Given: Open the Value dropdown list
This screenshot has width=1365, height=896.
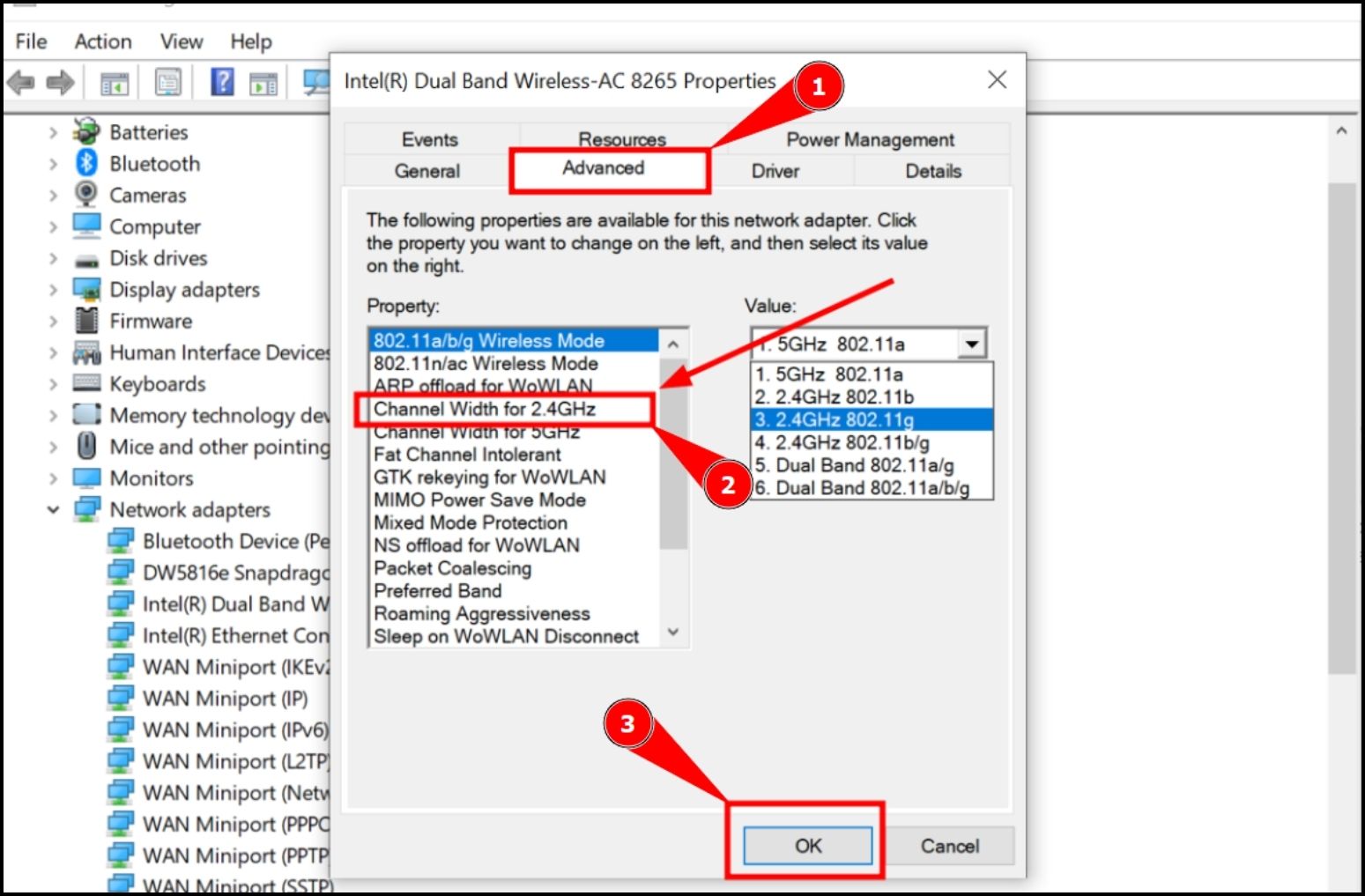Looking at the screenshot, I should (x=970, y=343).
